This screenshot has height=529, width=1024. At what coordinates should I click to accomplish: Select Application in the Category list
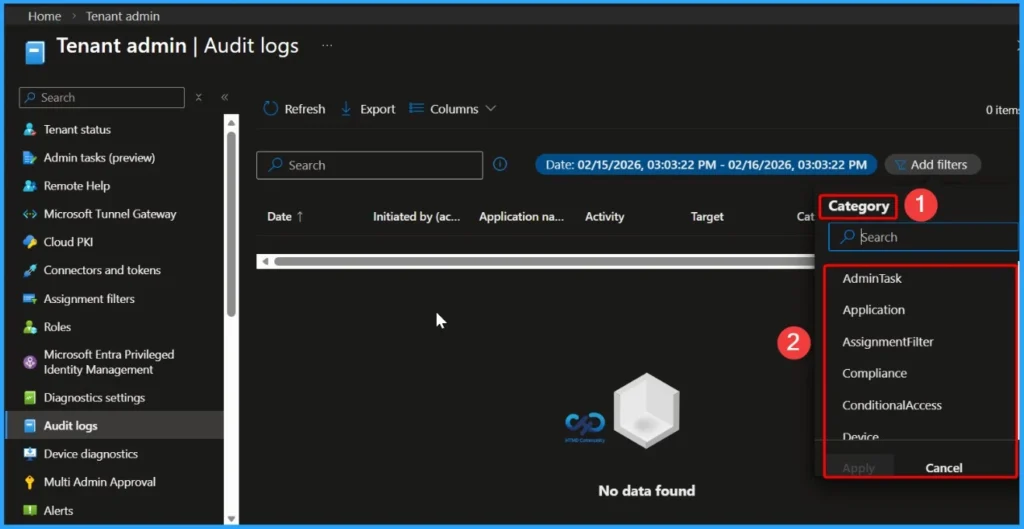tap(874, 310)
